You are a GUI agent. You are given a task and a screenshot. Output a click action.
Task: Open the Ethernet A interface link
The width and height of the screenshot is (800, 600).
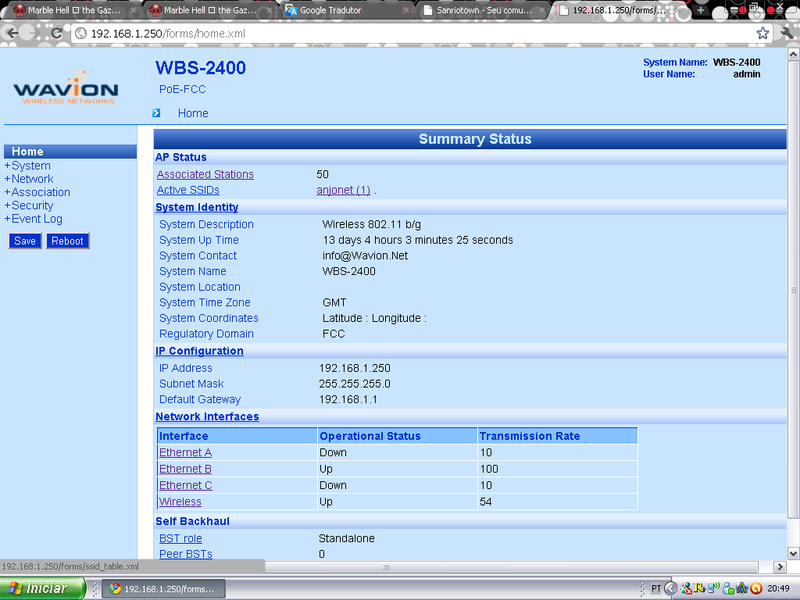tap(185, 453)
